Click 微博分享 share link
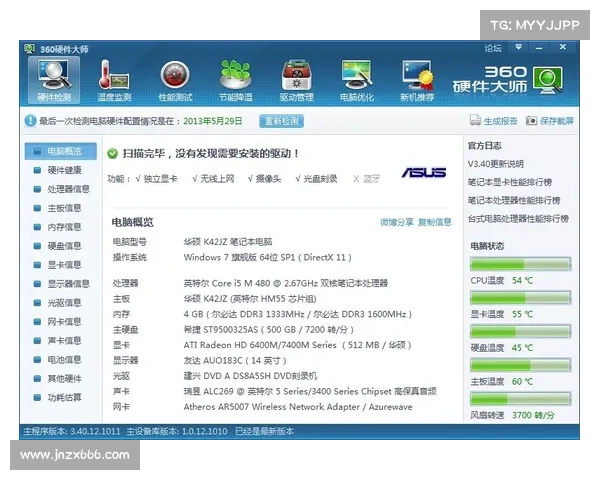This screenshot has height=480, width=600. tap(397, 222)
